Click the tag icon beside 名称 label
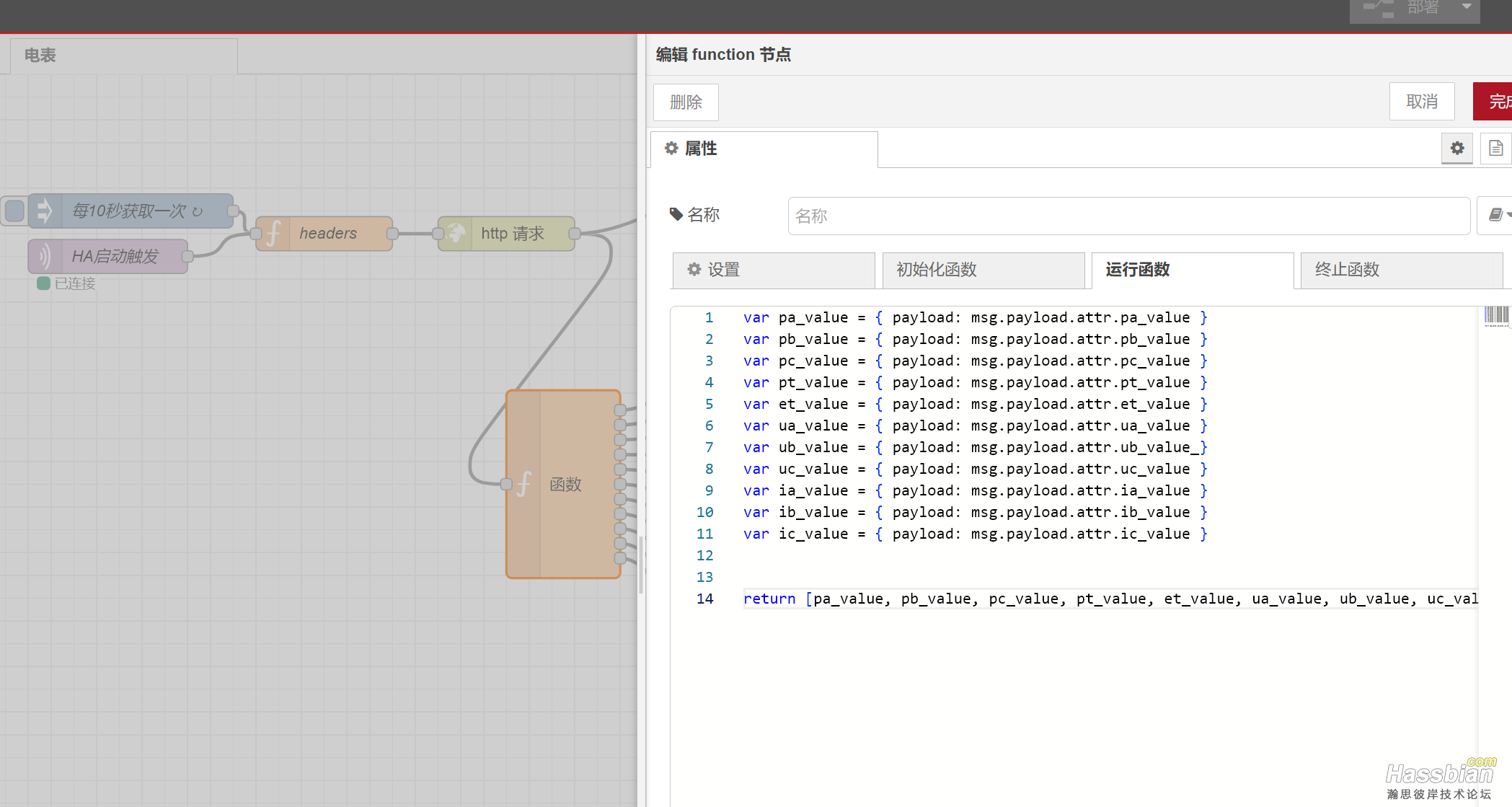Viewport: 1512px width, 807px height. pos(676,214)
